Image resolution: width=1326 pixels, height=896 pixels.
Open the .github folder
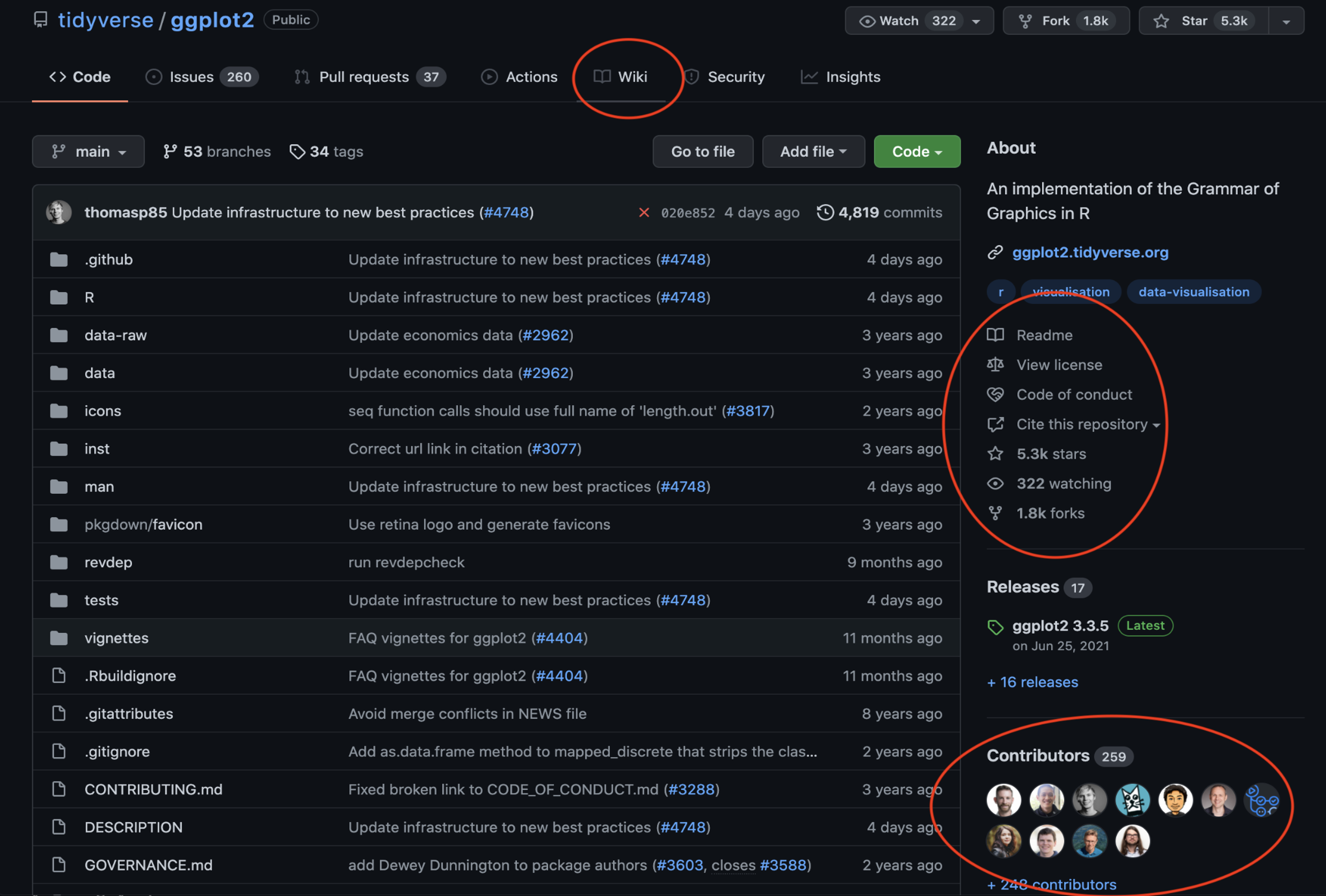pos(108,260)
